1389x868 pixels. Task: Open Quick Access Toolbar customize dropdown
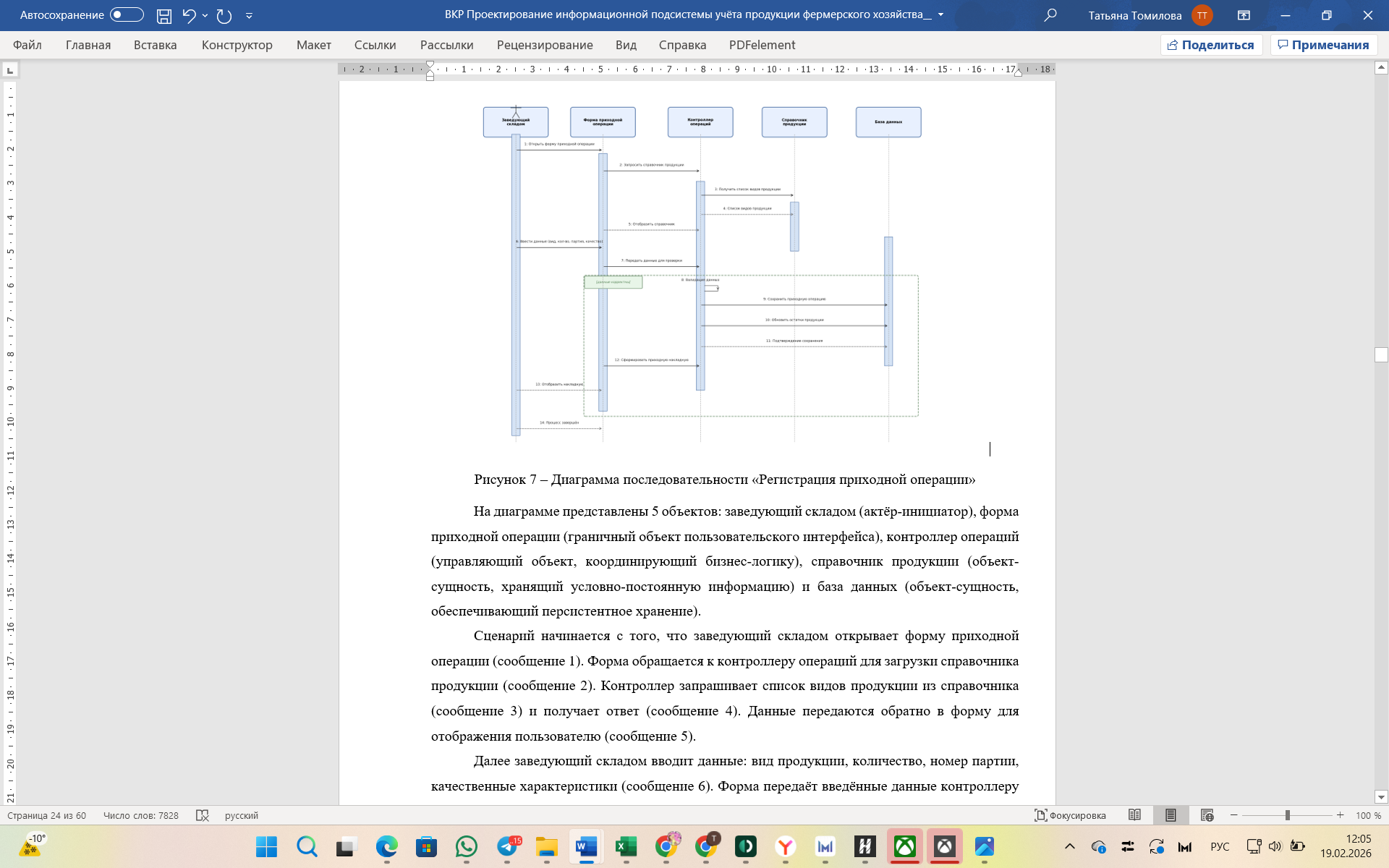(249, 15)
